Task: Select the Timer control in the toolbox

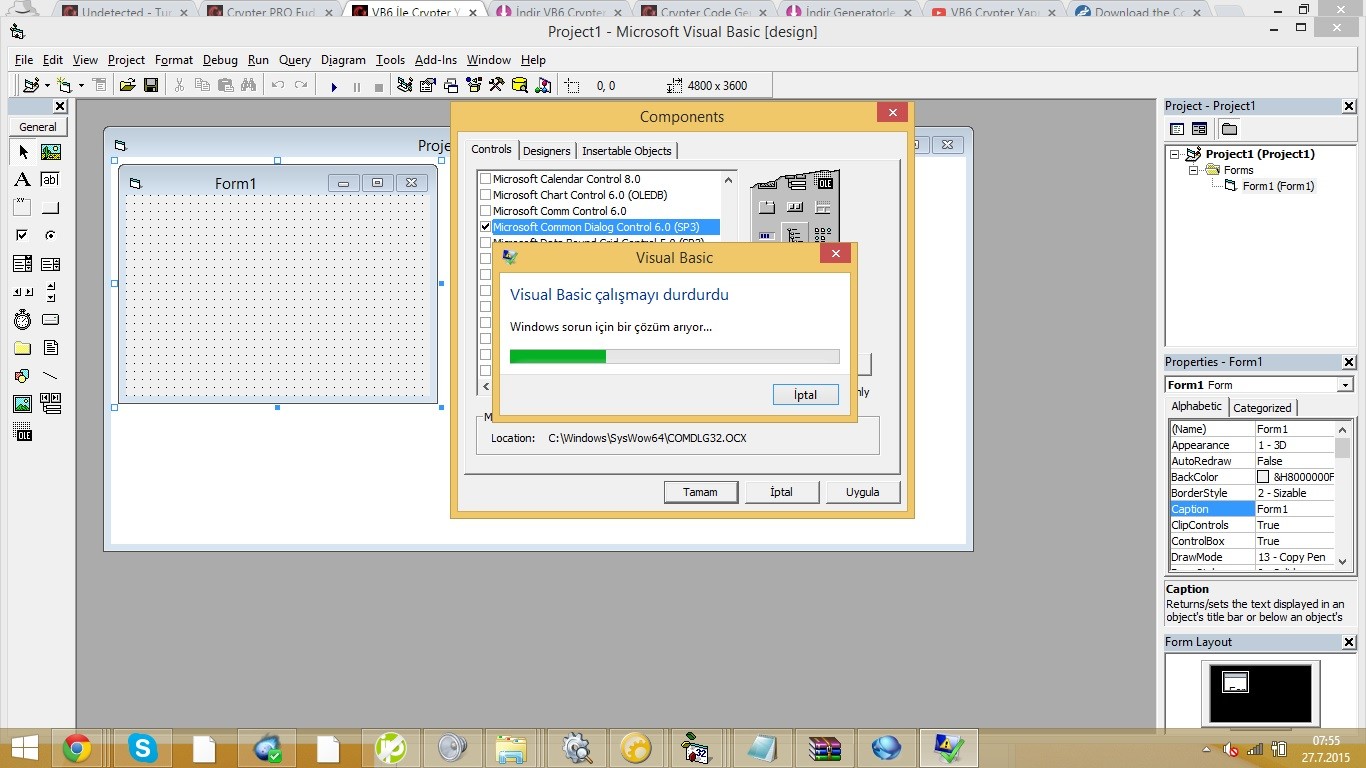Action: coord(23,320)
